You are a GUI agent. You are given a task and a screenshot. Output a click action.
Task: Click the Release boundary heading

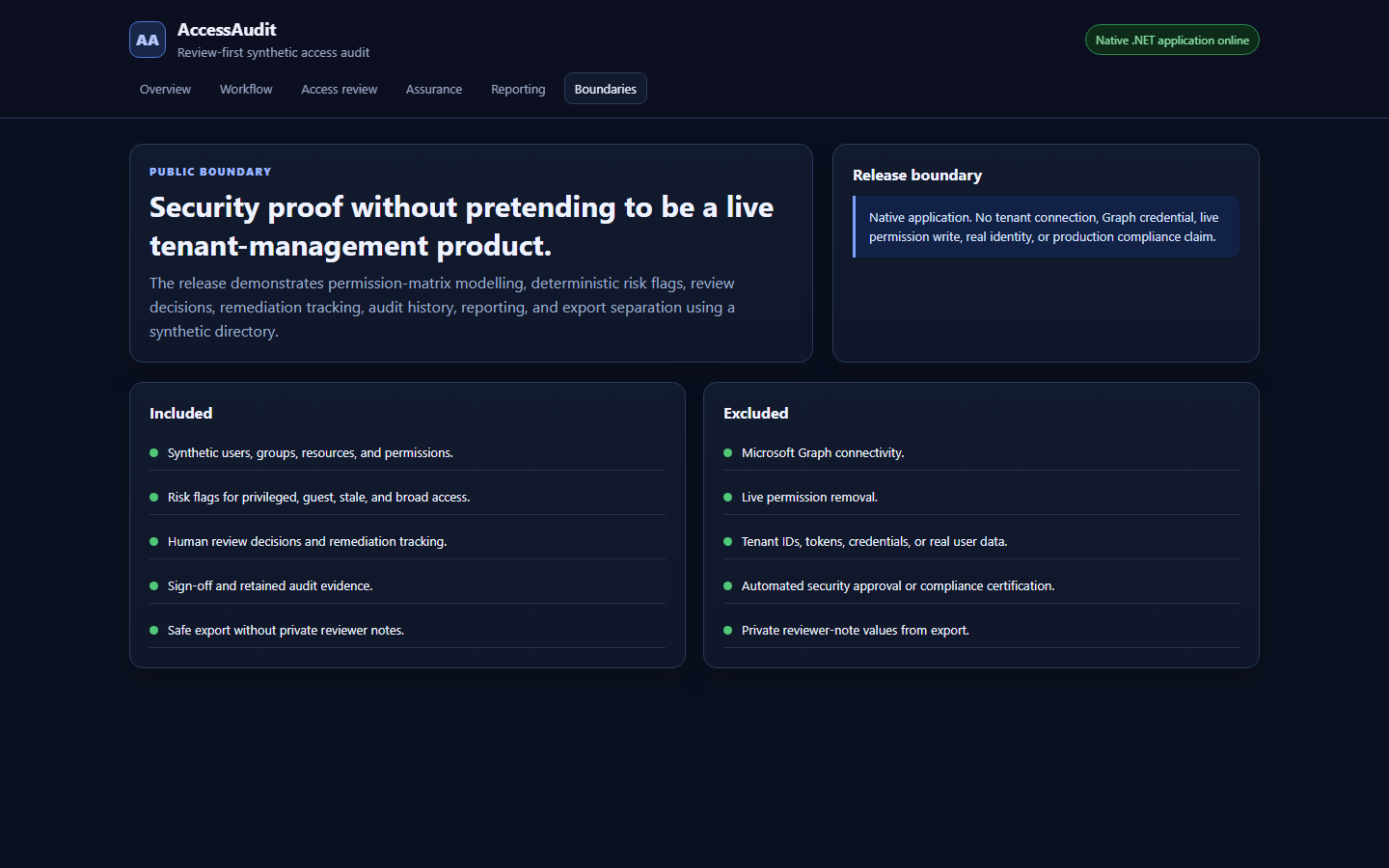917,176
